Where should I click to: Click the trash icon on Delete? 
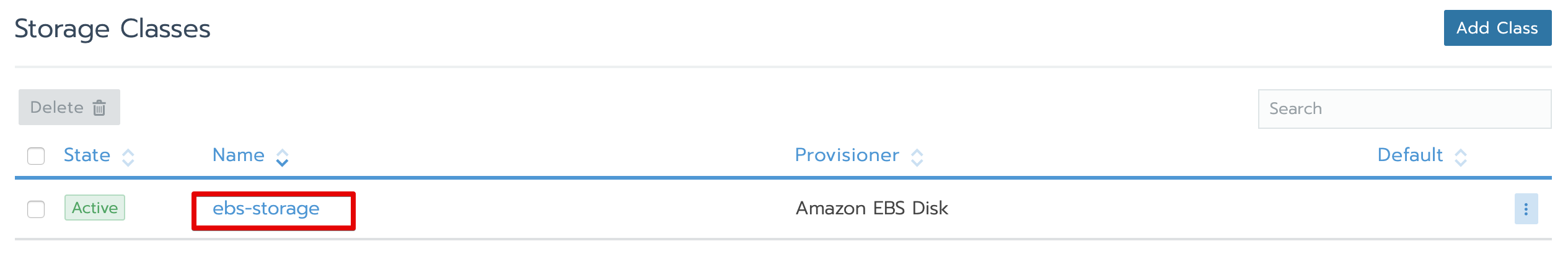99,108
